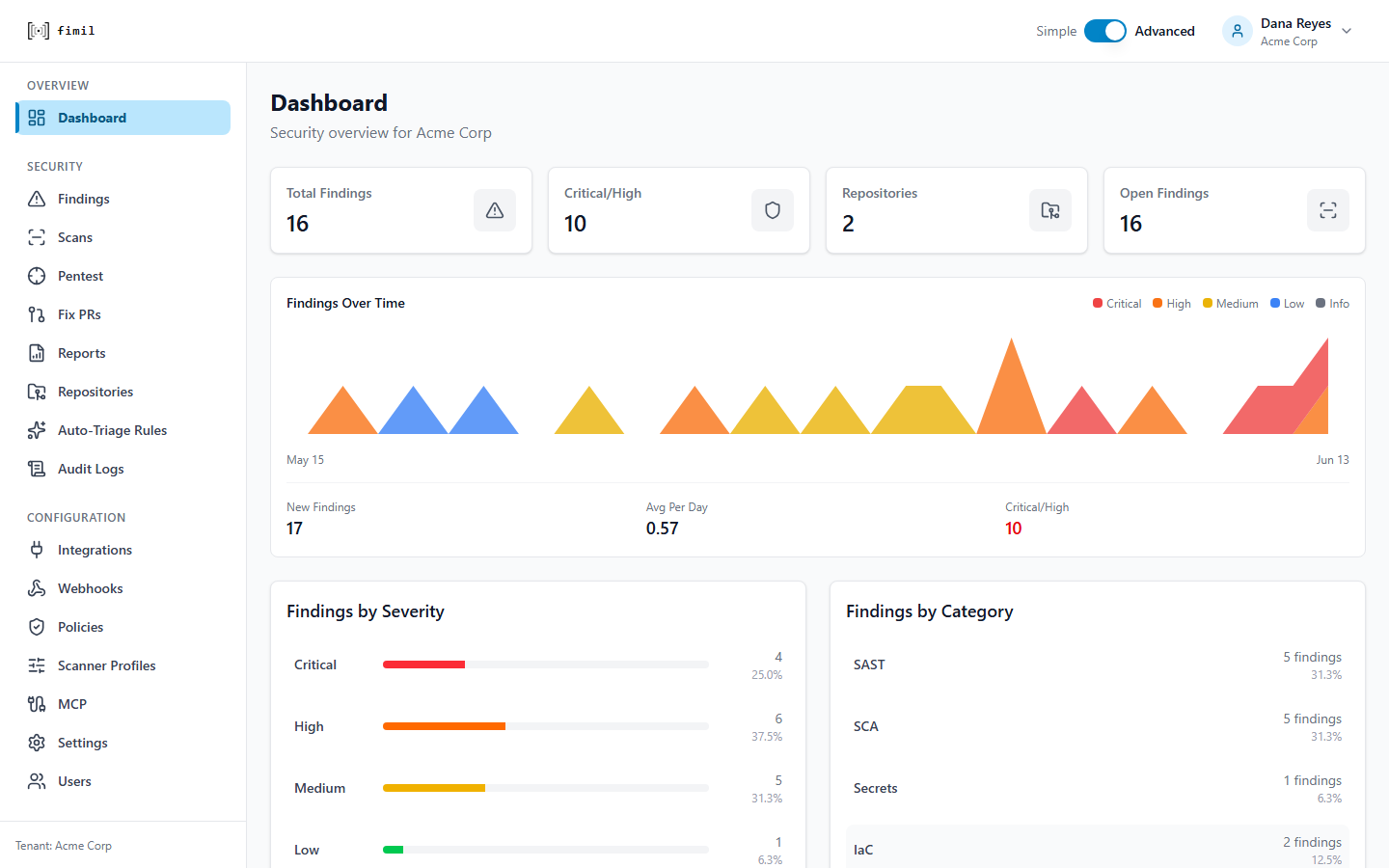Click the Tenant: Acme Corp footer text
This screenshot has width=1389, height=868.
tap(64, 846)
